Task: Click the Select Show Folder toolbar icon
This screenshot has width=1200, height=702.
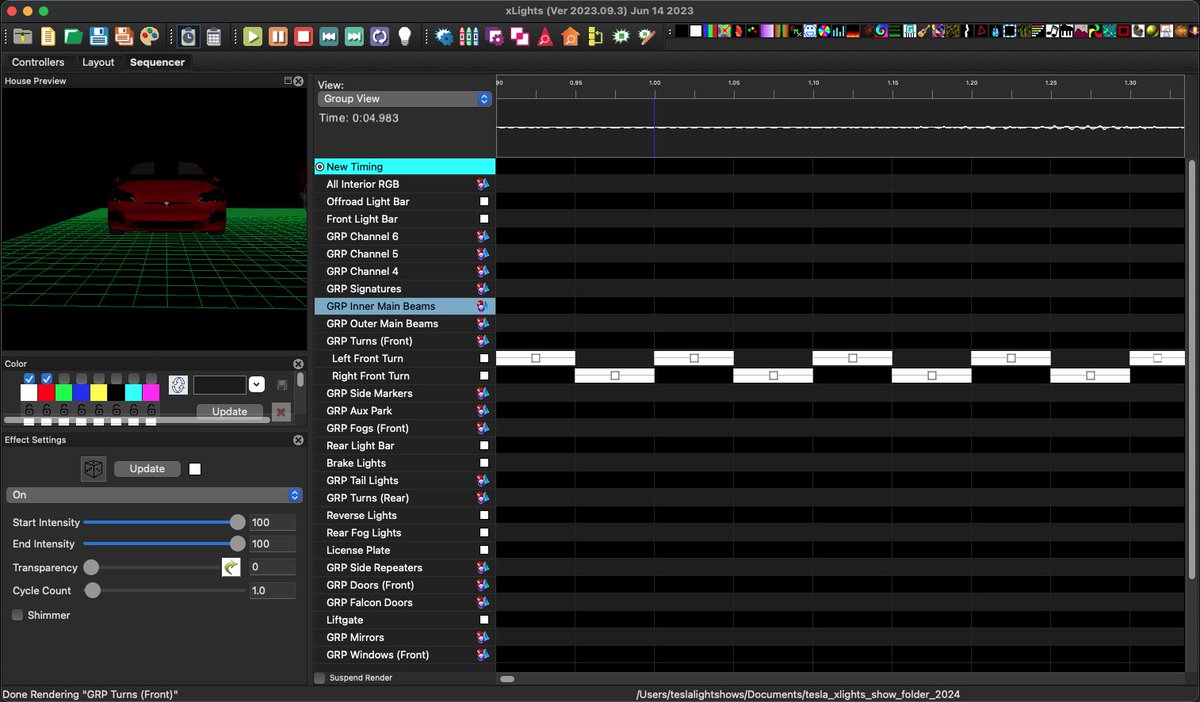Action: [22, 36]
